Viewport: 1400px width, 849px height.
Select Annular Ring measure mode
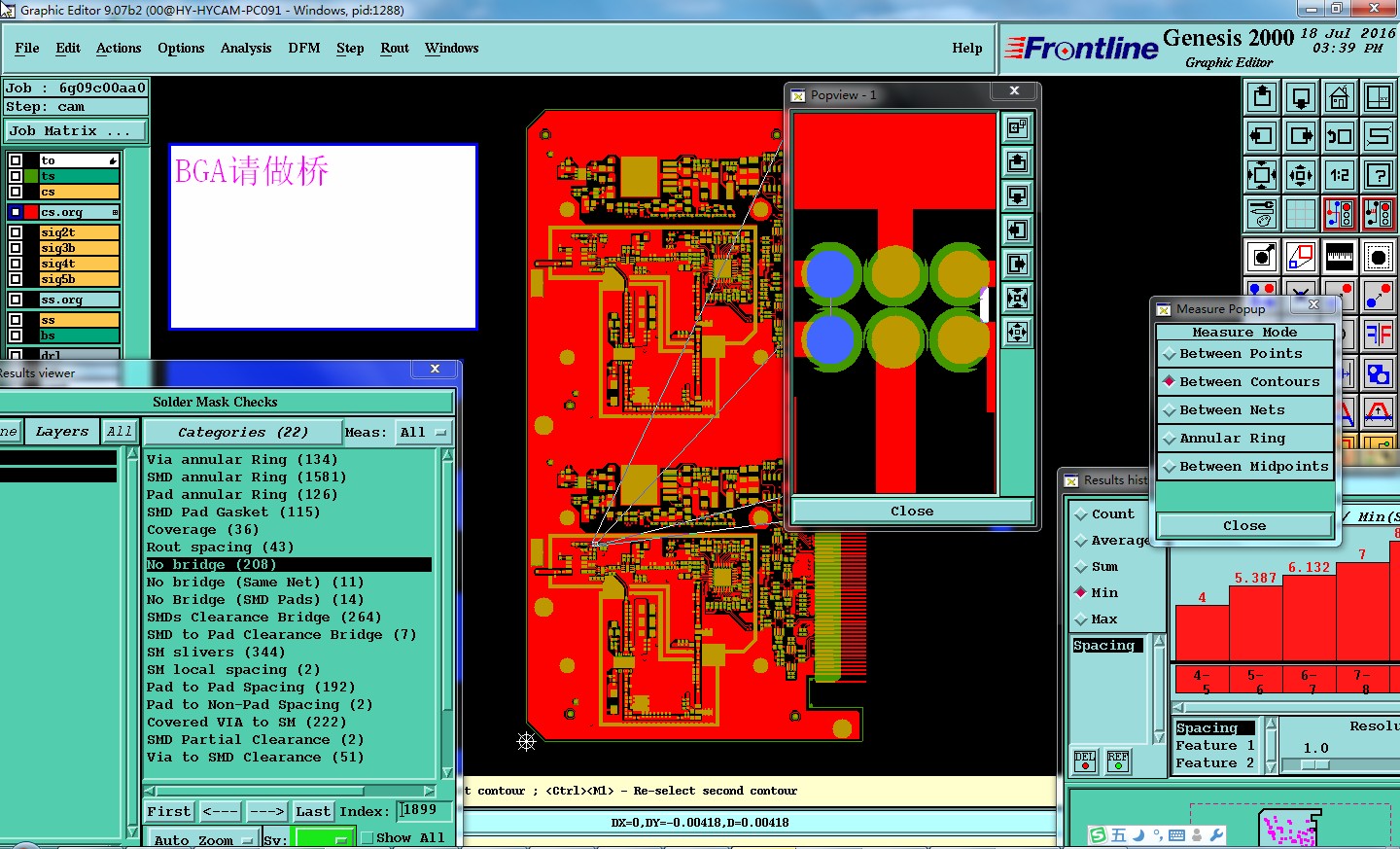tap(1244, 439)
